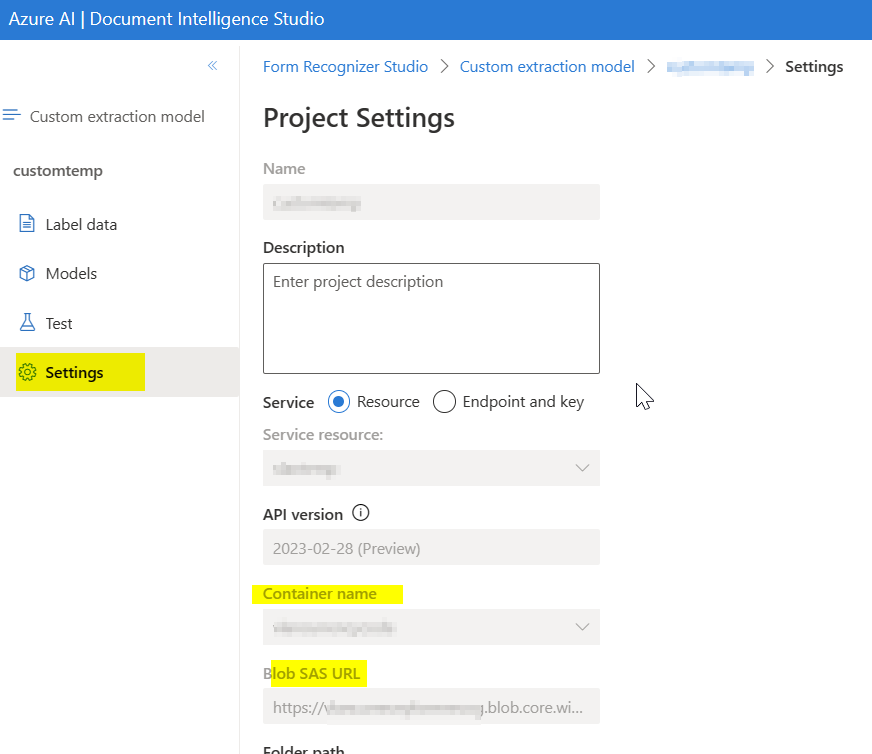Expand the blurred project name selector field
The width and height of the screenshot is (872, 754).
(x=710, y=66)
